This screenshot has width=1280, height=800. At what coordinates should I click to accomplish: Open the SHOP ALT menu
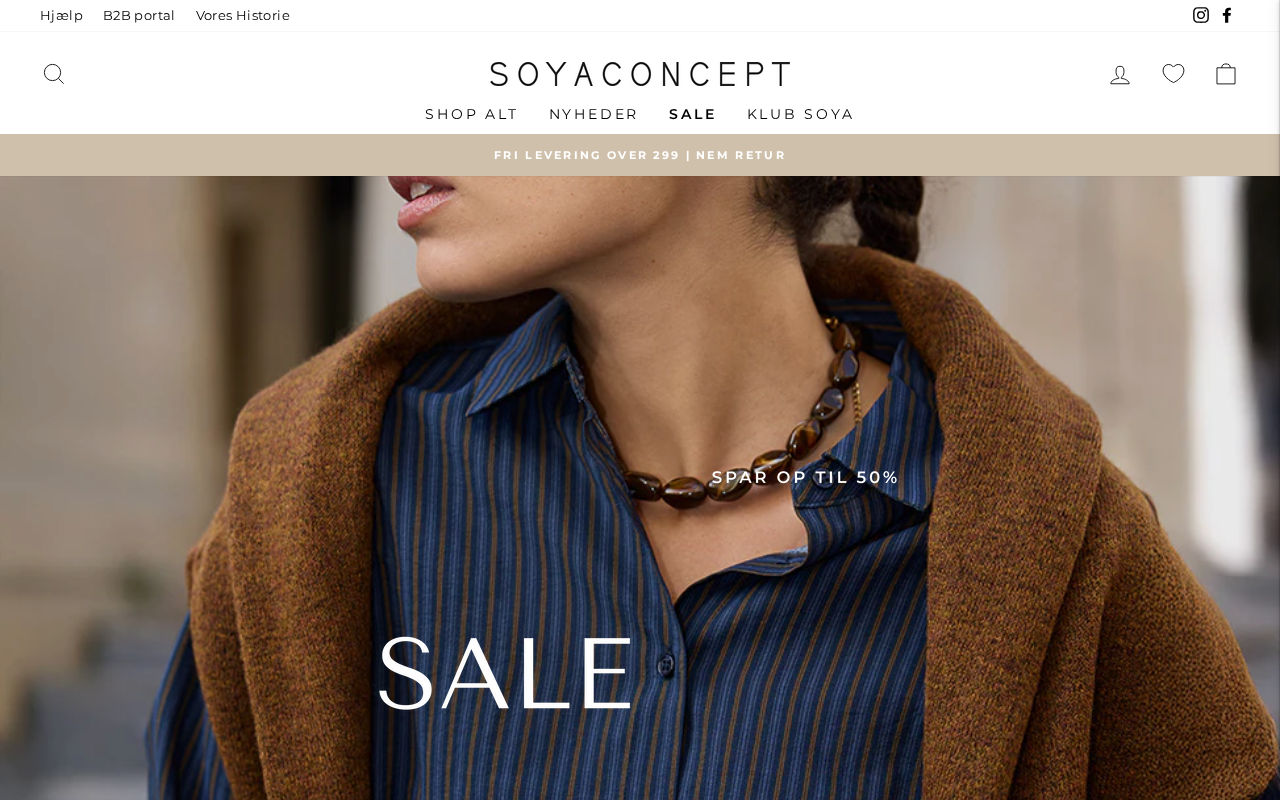click(471, 114)
